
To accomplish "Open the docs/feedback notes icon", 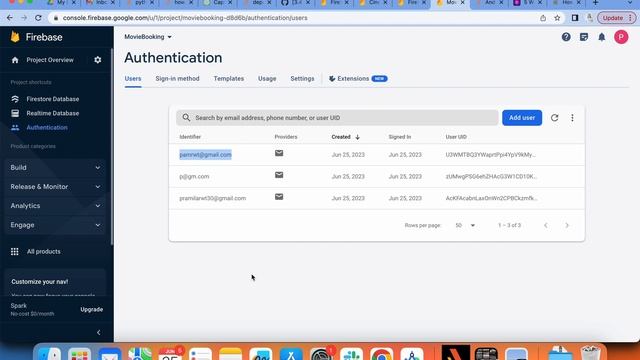I will [x=584, y=37].
